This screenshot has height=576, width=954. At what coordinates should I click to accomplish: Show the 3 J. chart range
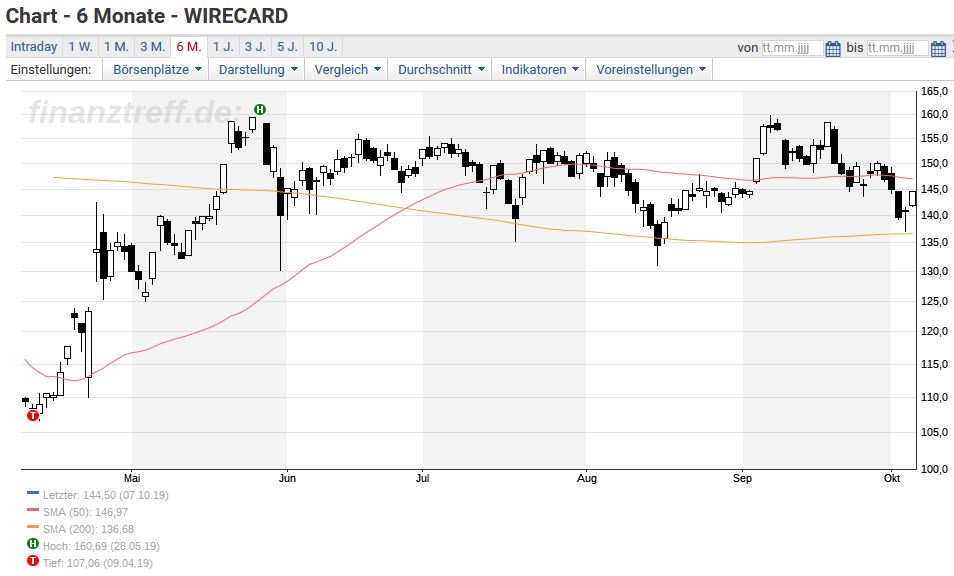256,47
